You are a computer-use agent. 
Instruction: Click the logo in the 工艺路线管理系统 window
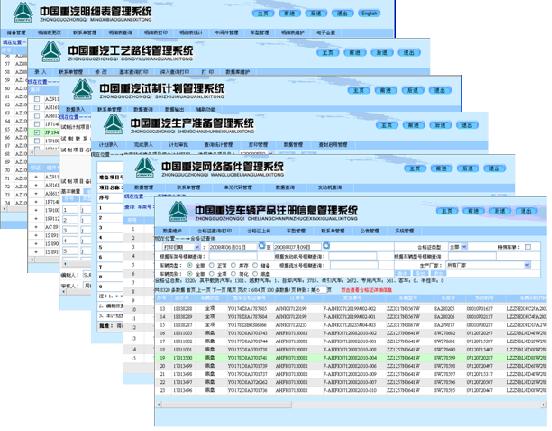pos(51,51)
